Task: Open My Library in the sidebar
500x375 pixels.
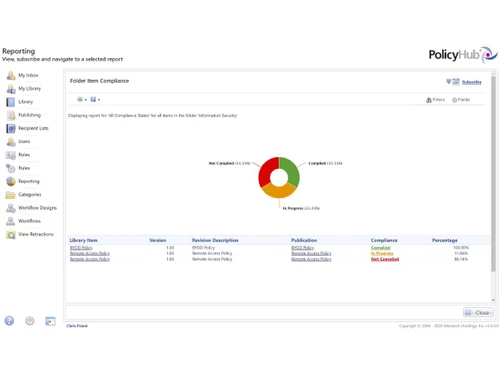Action: tap(24, 89)
